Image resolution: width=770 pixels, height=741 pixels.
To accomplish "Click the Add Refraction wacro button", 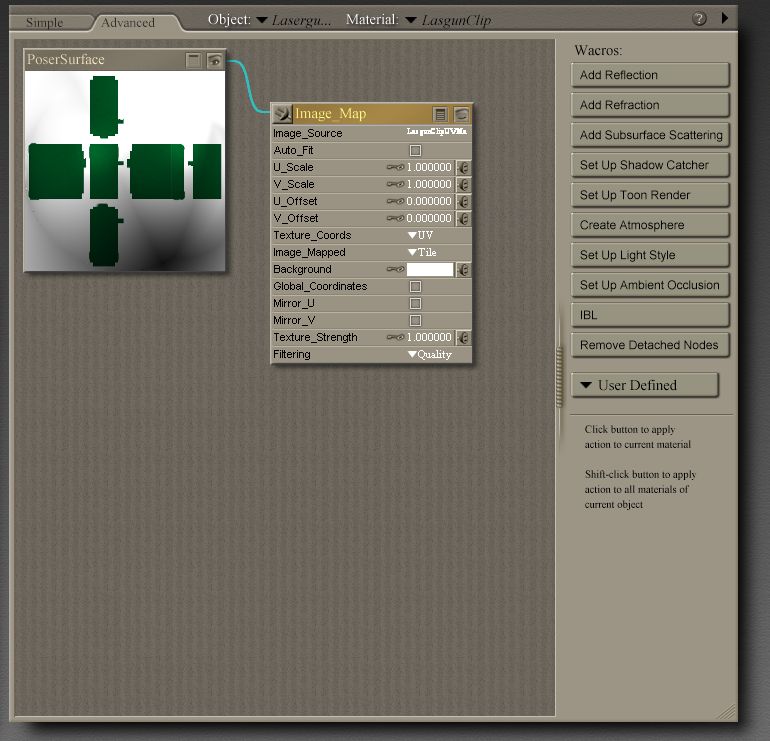I will pyautogui.click(x=650, y=105).
